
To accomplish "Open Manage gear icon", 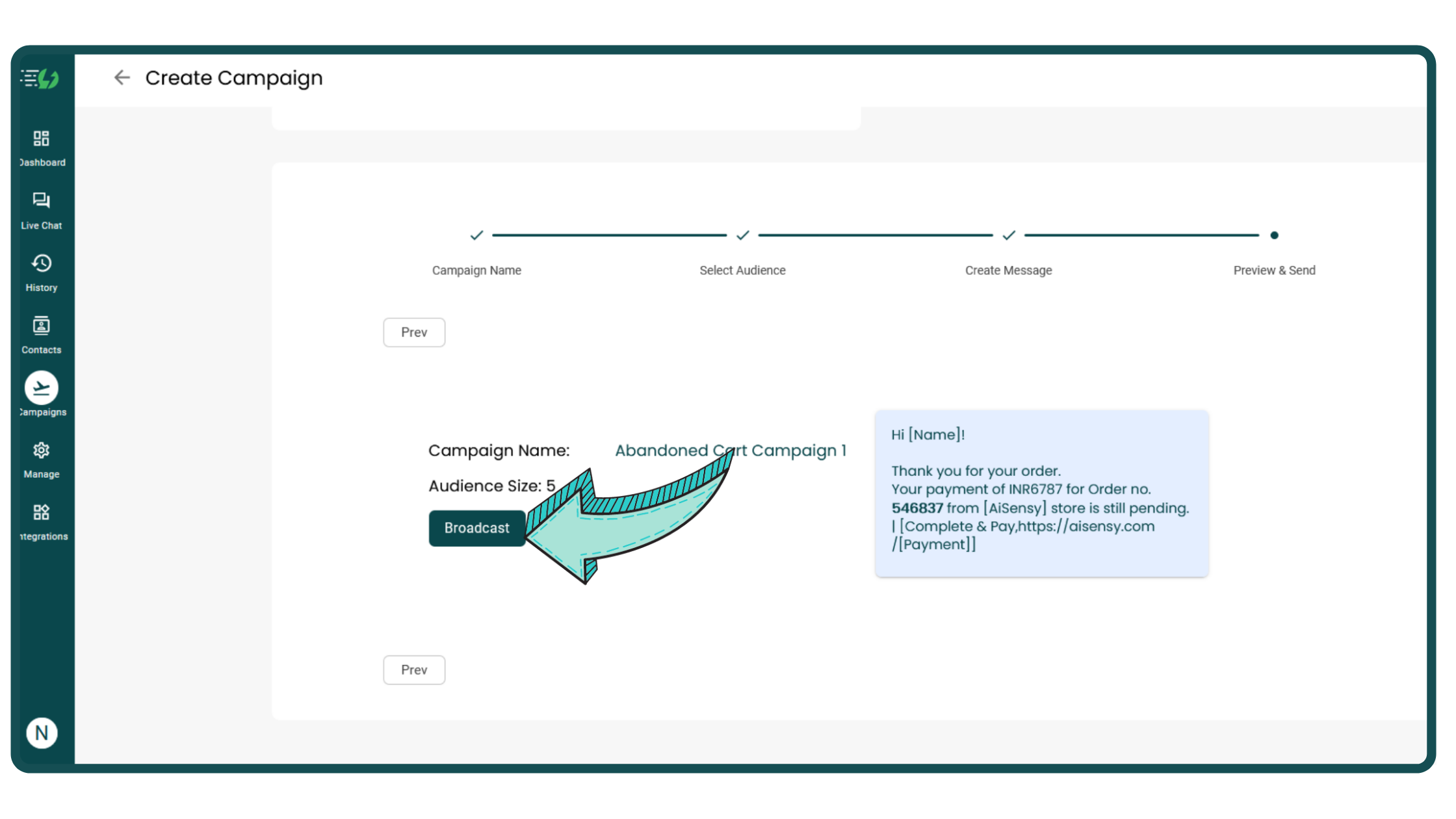I will 41,450.
